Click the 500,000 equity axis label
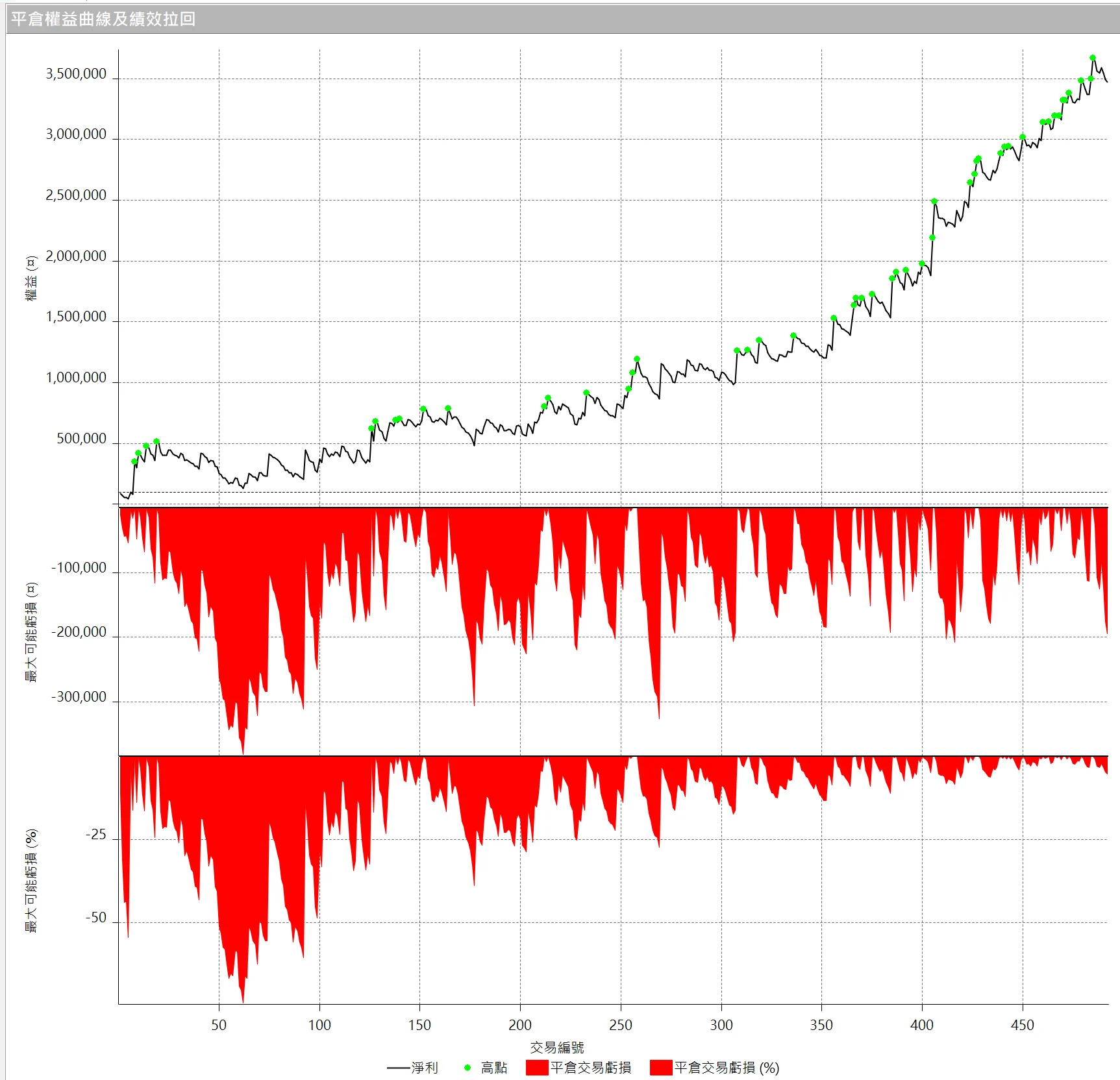Image resolution: width=1120 pixels, height=1080 pixels. pyautogui.click(x=82, y=439)
